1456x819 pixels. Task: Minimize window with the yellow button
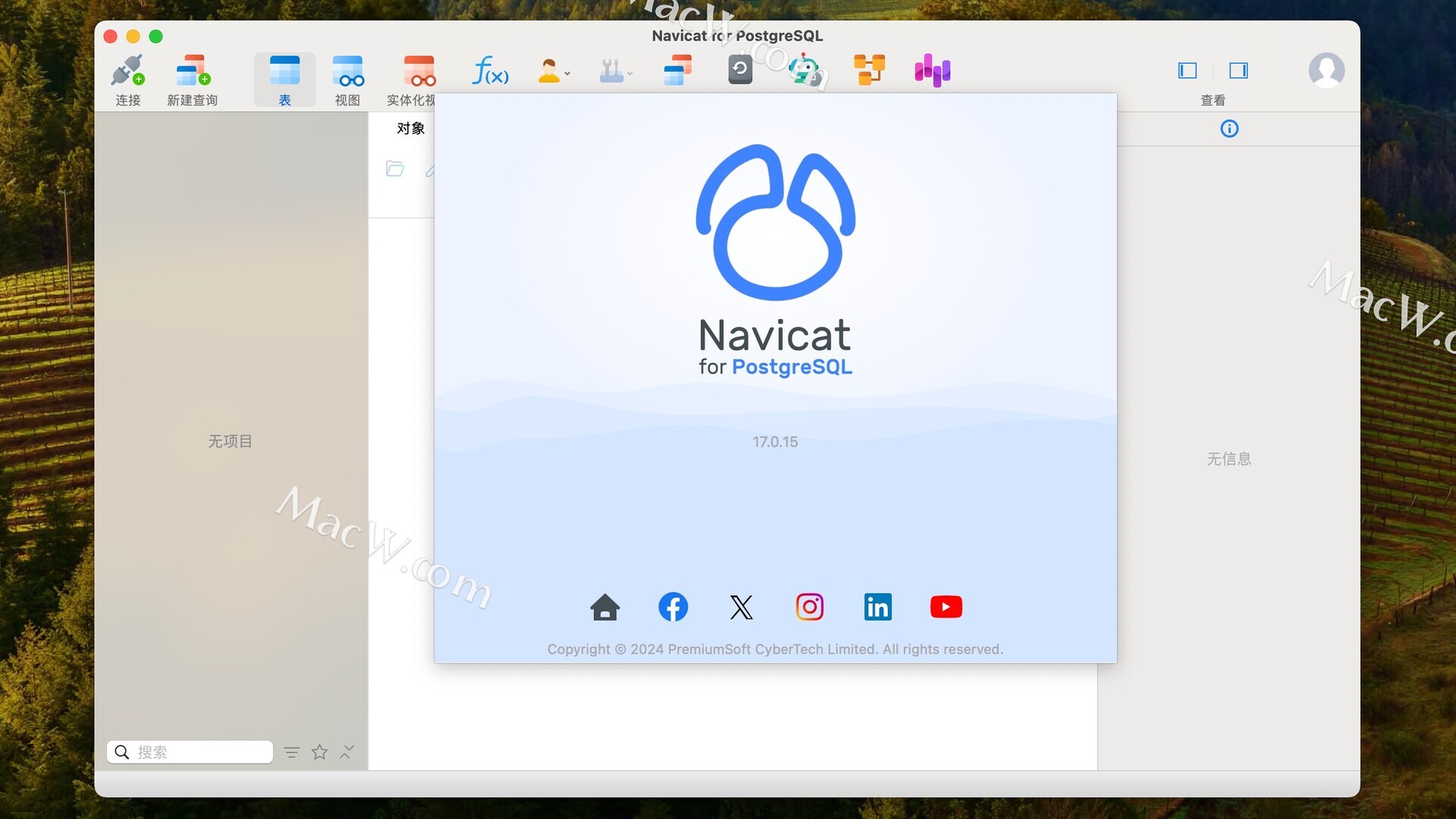133,36
